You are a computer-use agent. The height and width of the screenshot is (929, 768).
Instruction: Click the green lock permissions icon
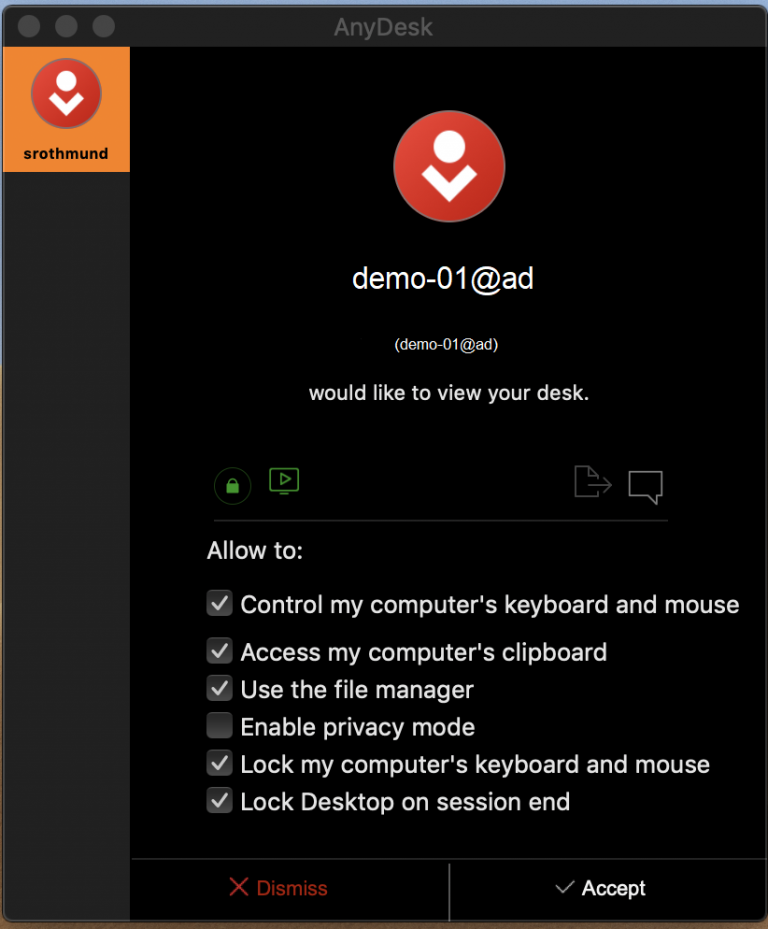click(232, 485)
